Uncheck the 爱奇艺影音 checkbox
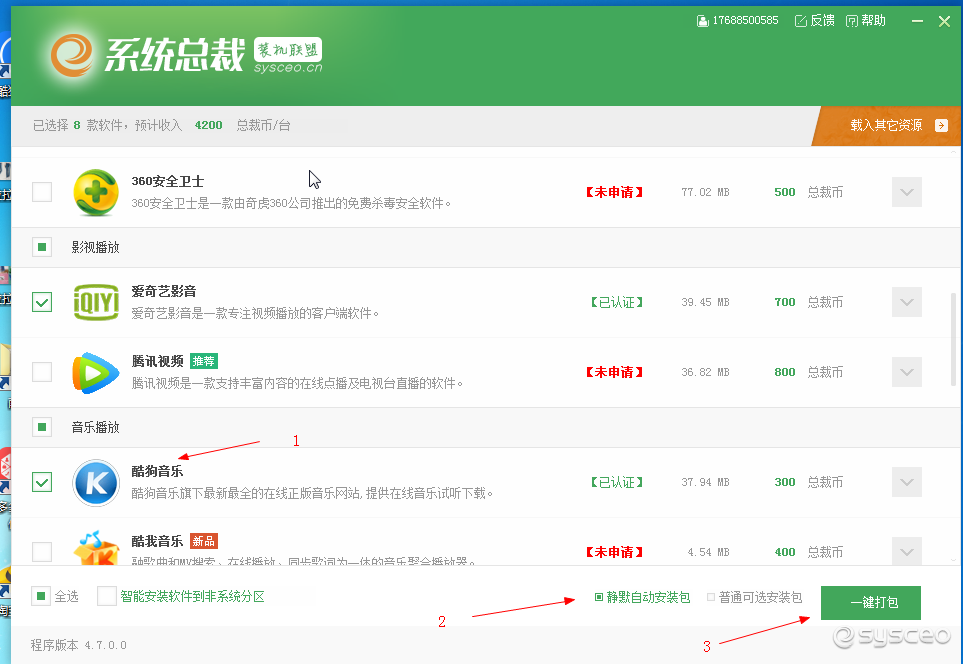Viewport: 963px width, 664px height. pyautogui.click(x=42, y=302)
